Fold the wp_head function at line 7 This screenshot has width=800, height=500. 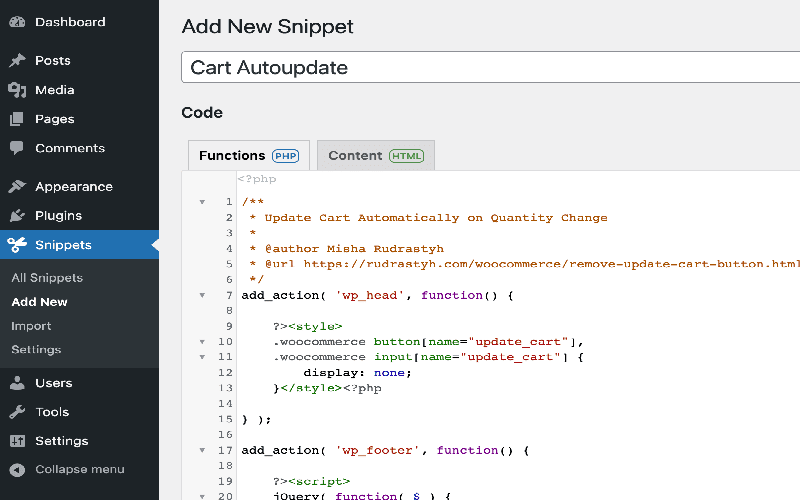click(x=202, y=295)
